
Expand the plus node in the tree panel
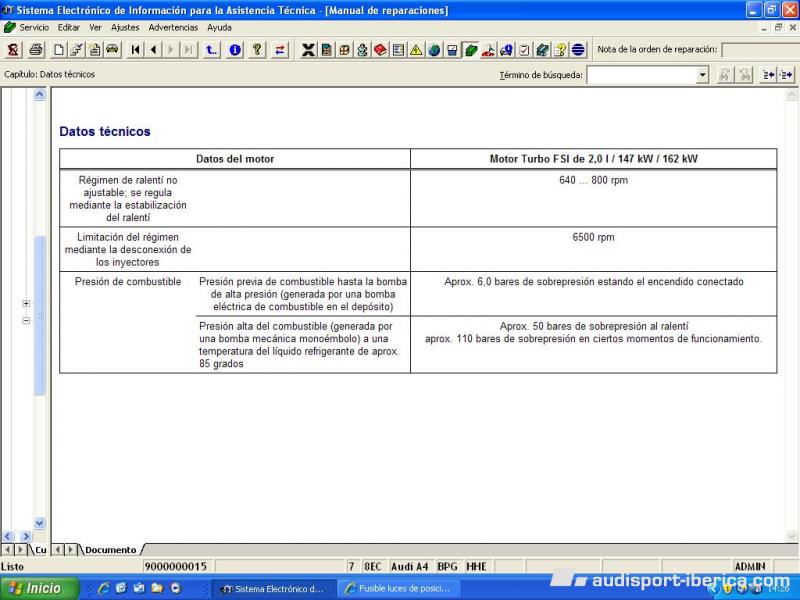26,303
